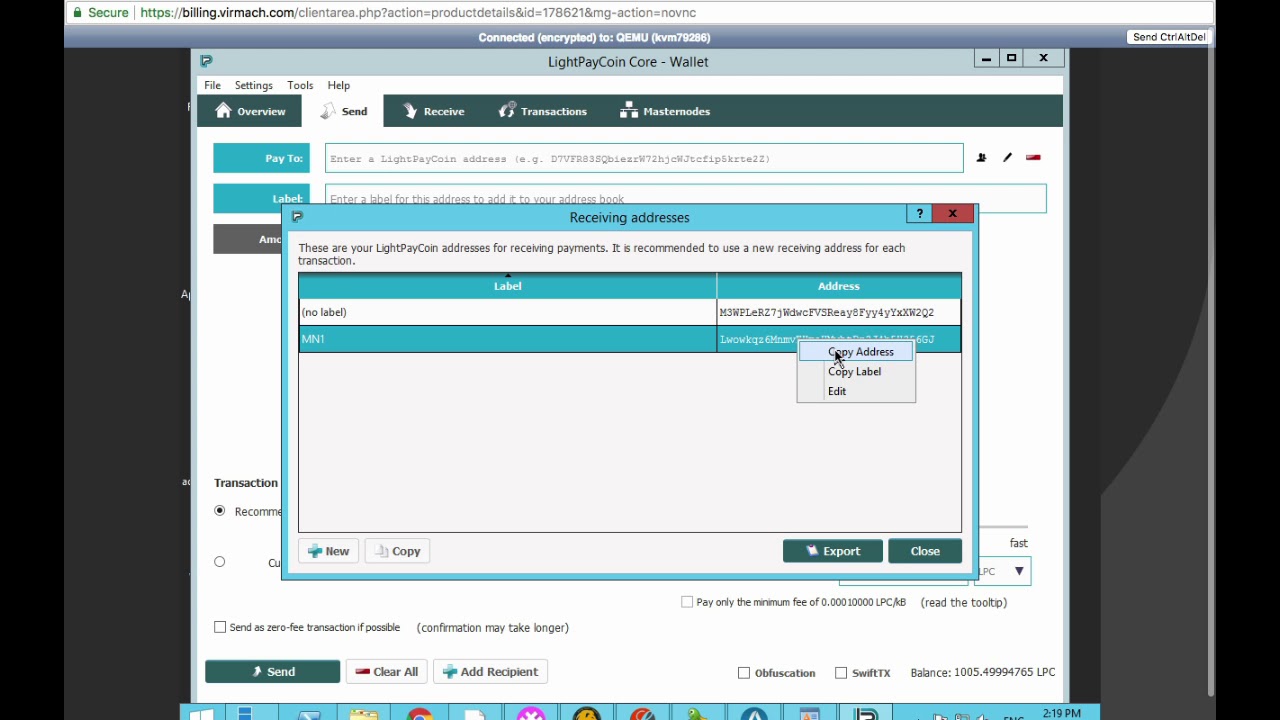This screenshot has height=720, width=1280.
Task: Click the LightPayCoin logo in the wallet title bar
Action: [206, 61]
